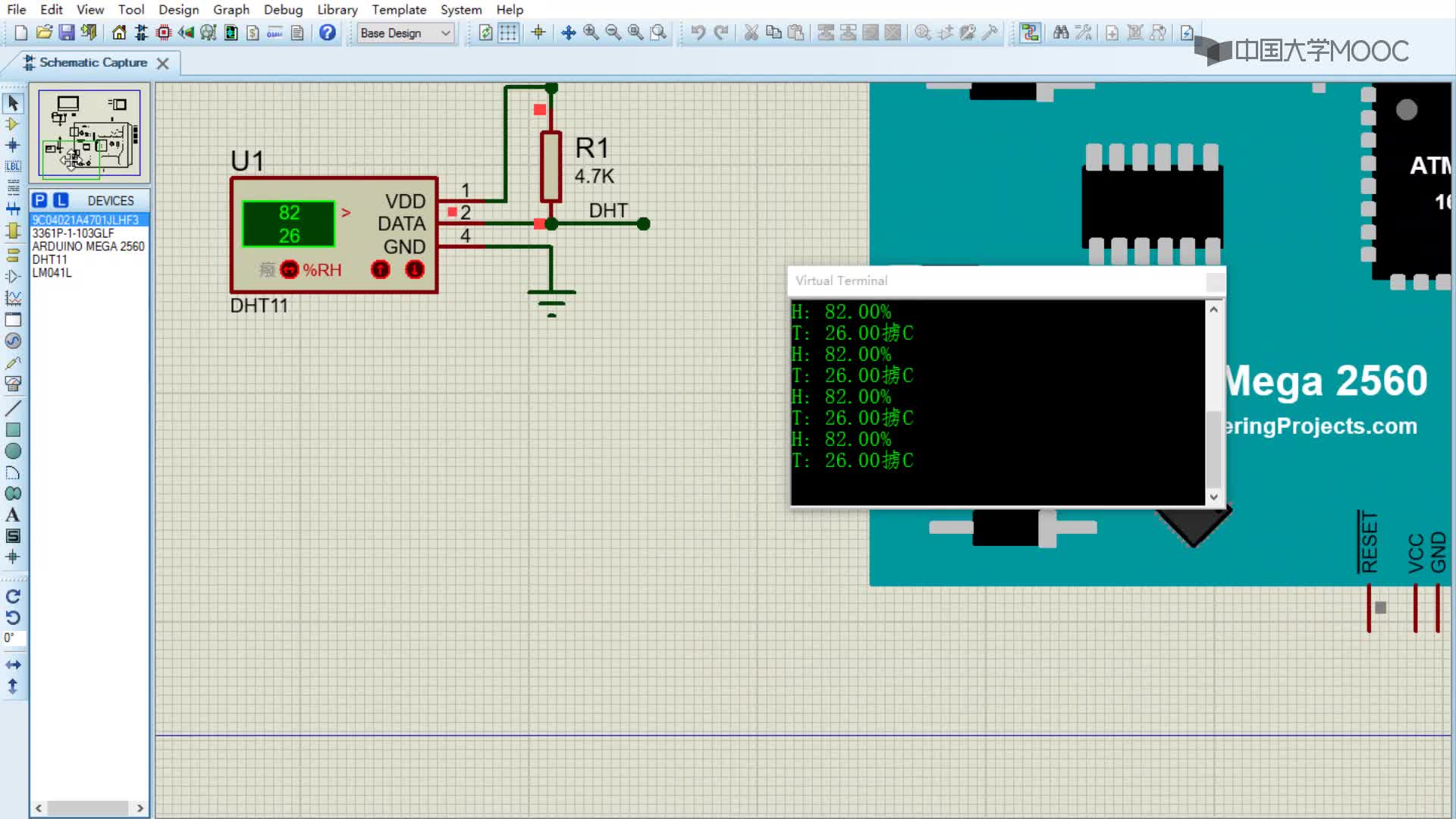Click the Cut scissors icon
The width and height of the screenshot is (1456, 819).
pos(752,33)
